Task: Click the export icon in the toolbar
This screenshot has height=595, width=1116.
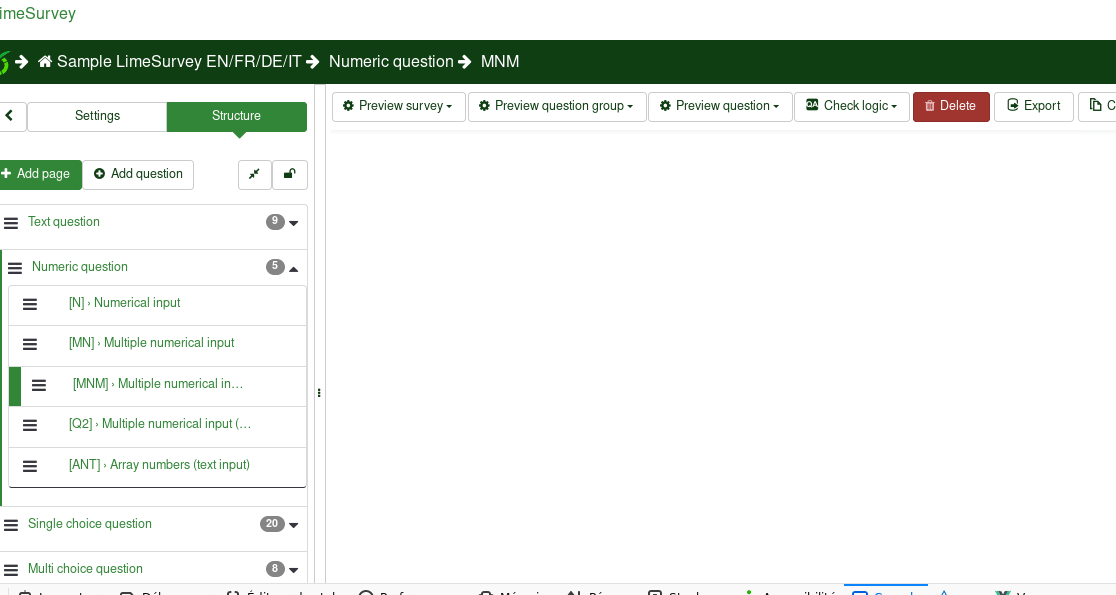Action: click(1013, 105)
